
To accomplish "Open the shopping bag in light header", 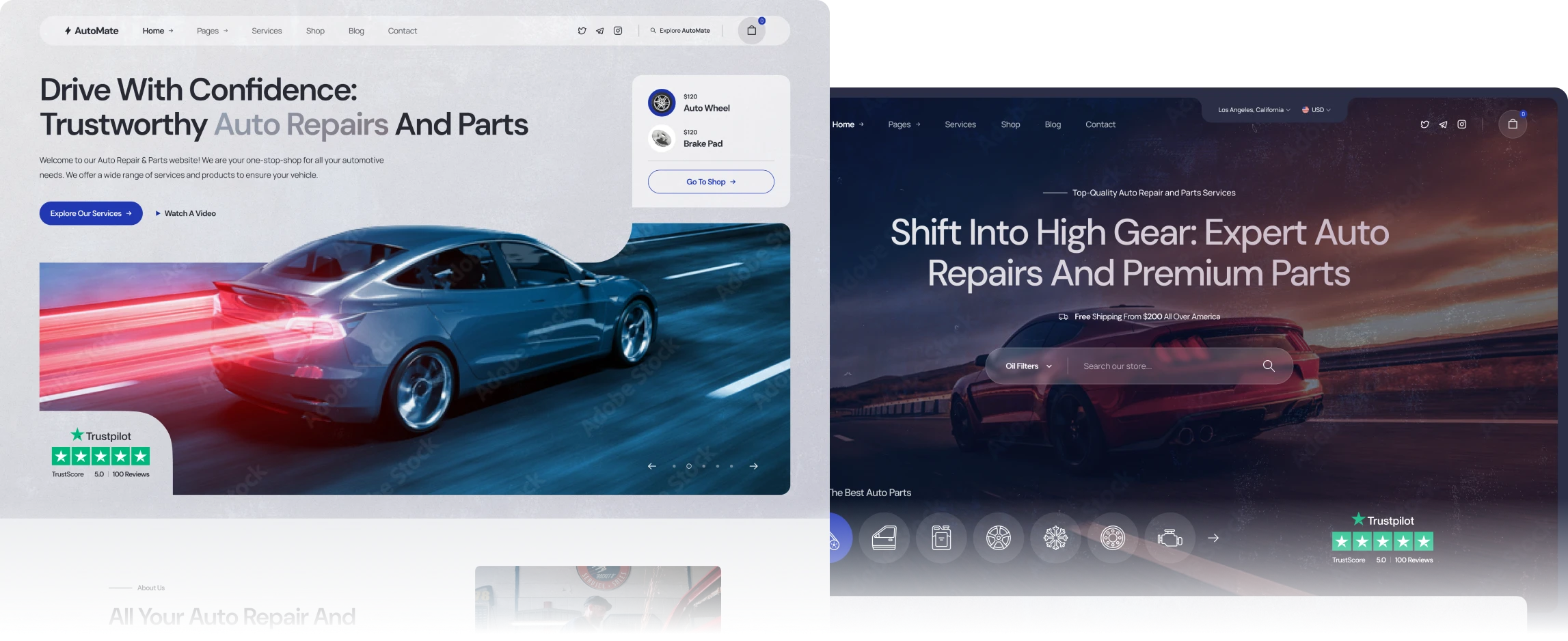I will click(751, 31).
